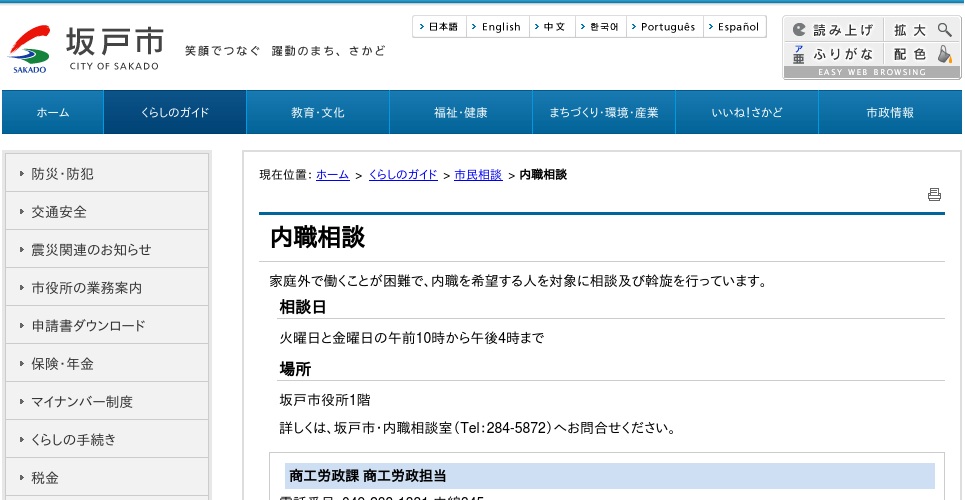Viewport: 965px width, 500px height.
Task: Click the print page icon
Action: coord(934,195)
